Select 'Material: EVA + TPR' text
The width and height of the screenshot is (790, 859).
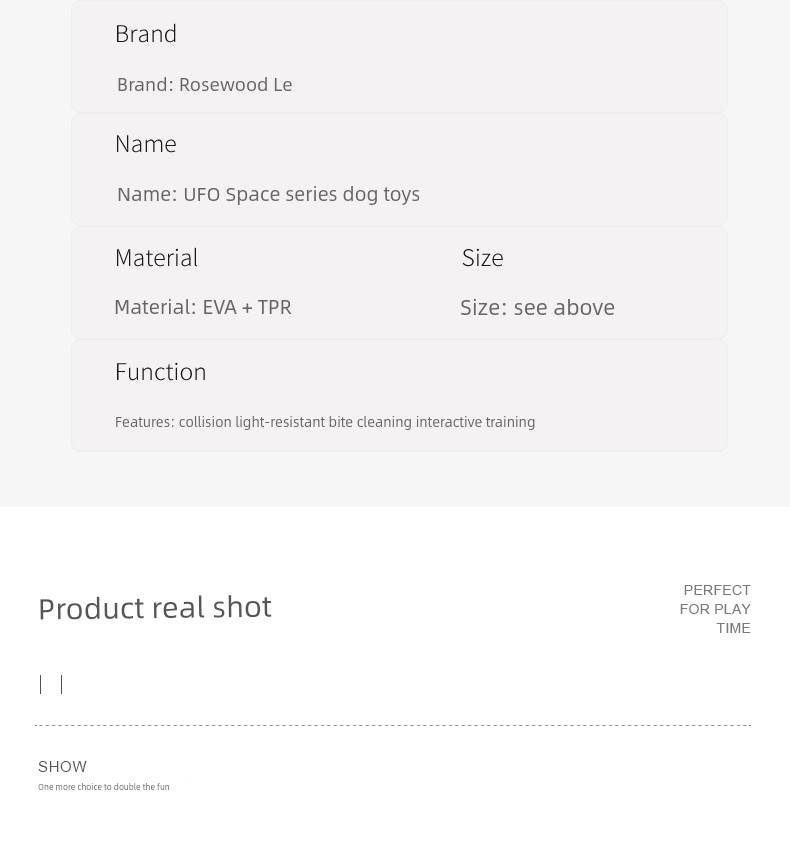pos(203,307)
